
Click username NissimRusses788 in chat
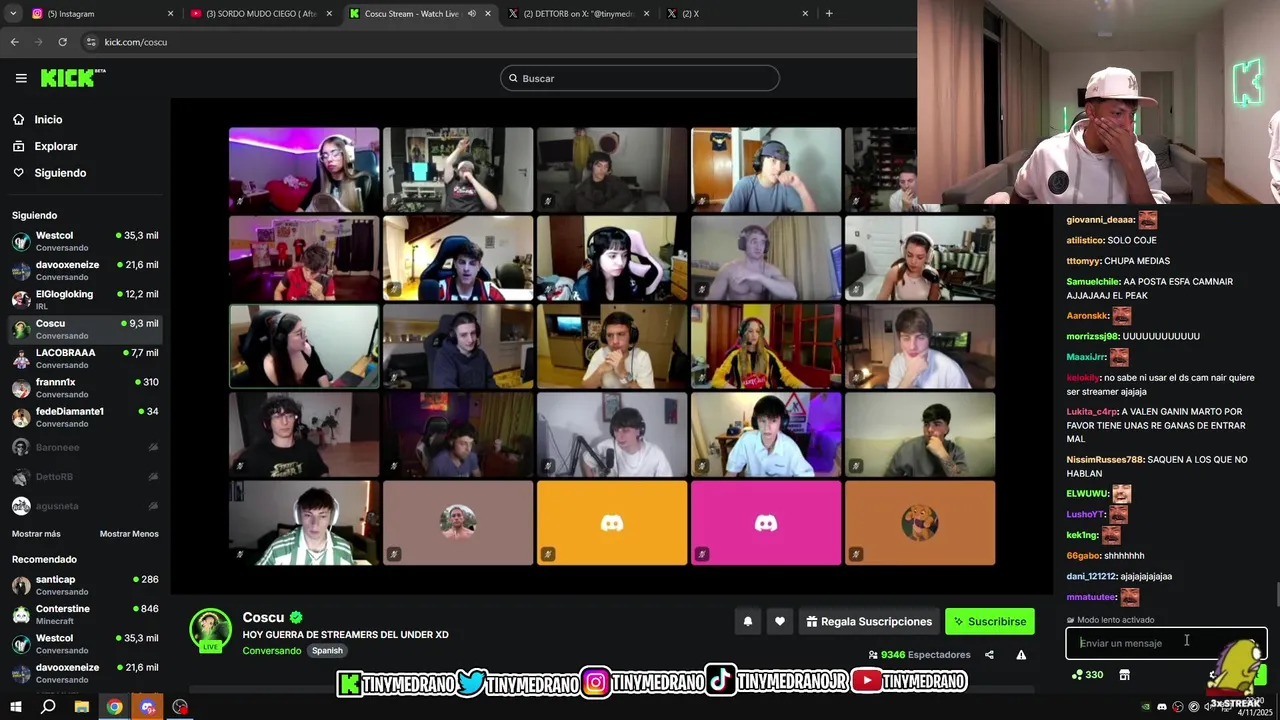[x=1105, y=460]
